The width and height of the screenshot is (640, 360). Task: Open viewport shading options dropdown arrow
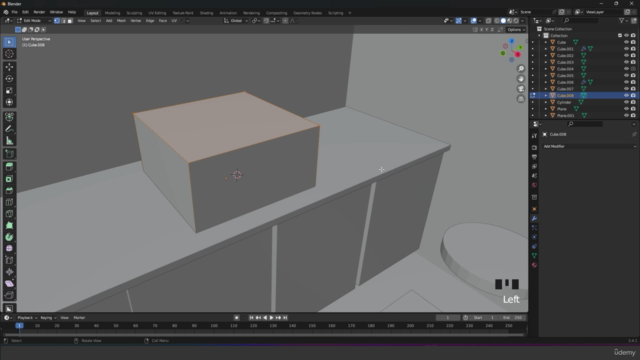pos(522,21)
